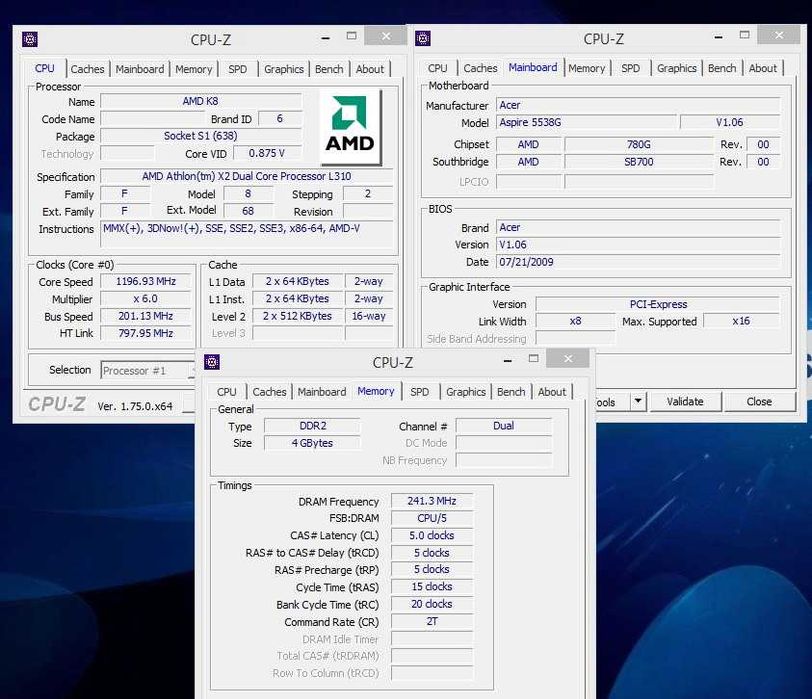Click the CPU-Z icon in the Memory window title bar
This screenshot has width=812, height=699.
212,362
